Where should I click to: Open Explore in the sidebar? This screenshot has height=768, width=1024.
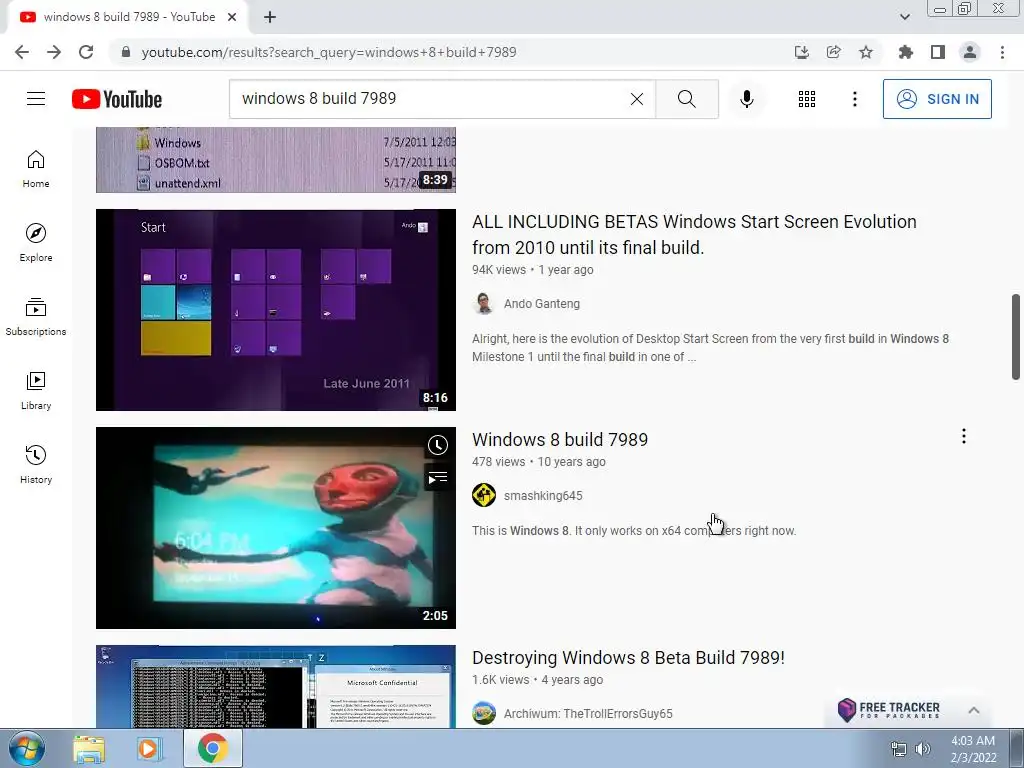[x=36, y=243]
